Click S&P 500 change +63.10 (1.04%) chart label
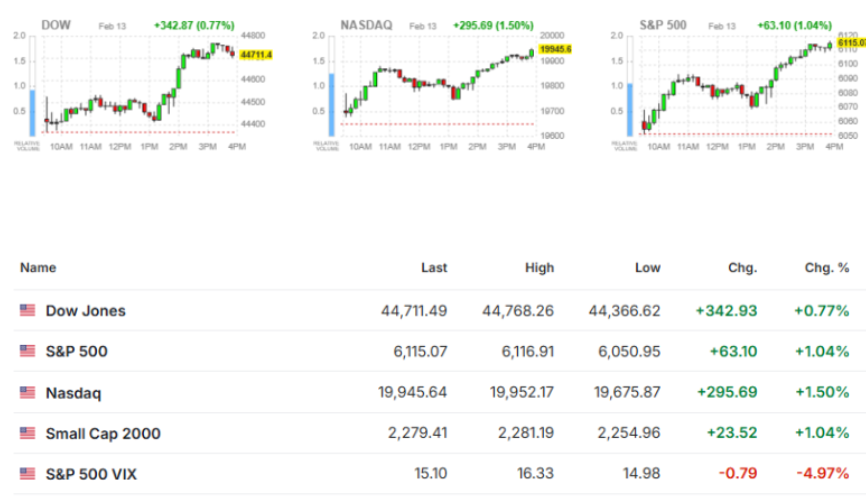The height and width of the screenshot is (498, 866). (x=794, y=25)
